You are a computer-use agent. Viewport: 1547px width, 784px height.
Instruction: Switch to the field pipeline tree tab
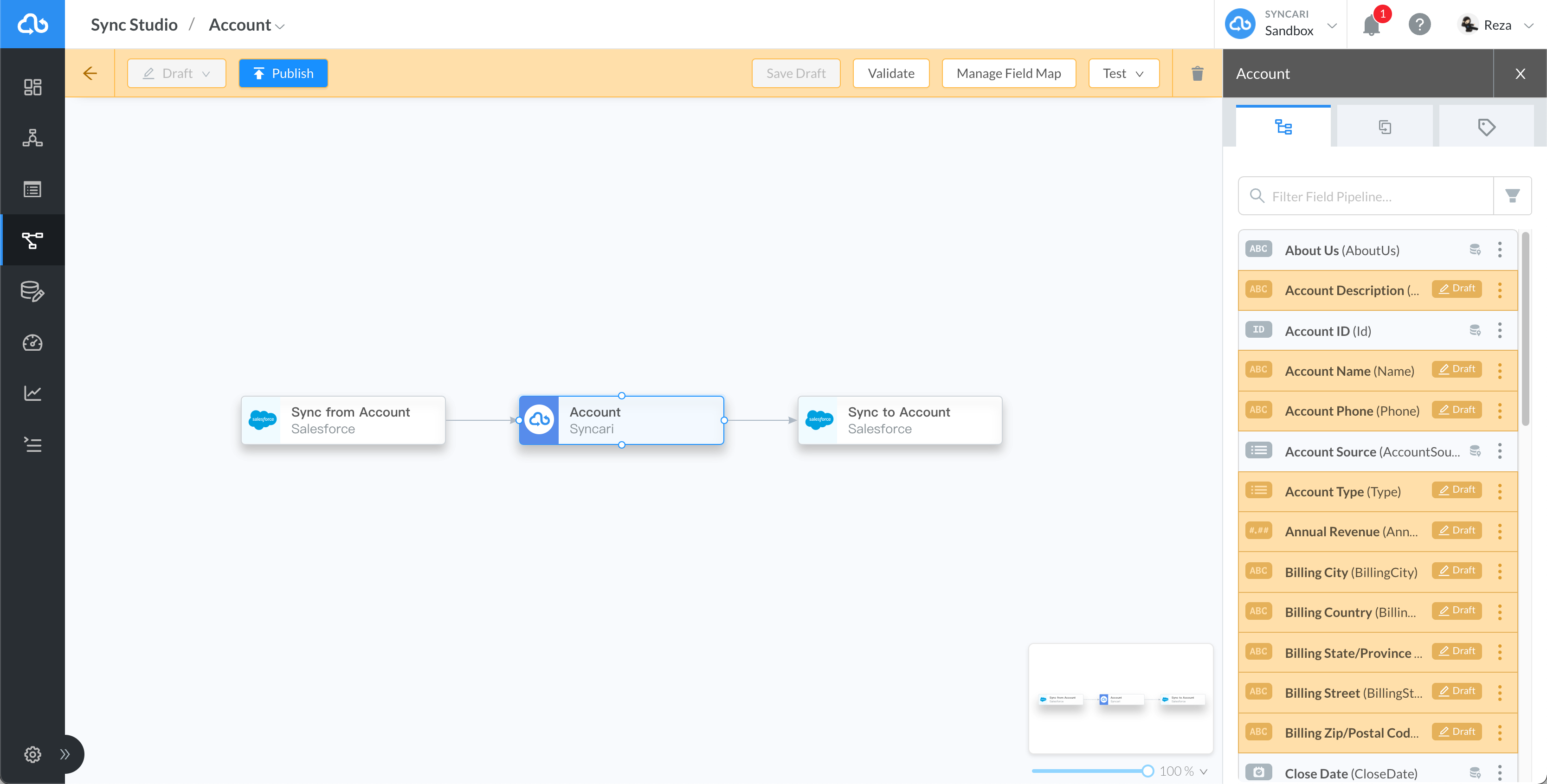pos(1283,127)
